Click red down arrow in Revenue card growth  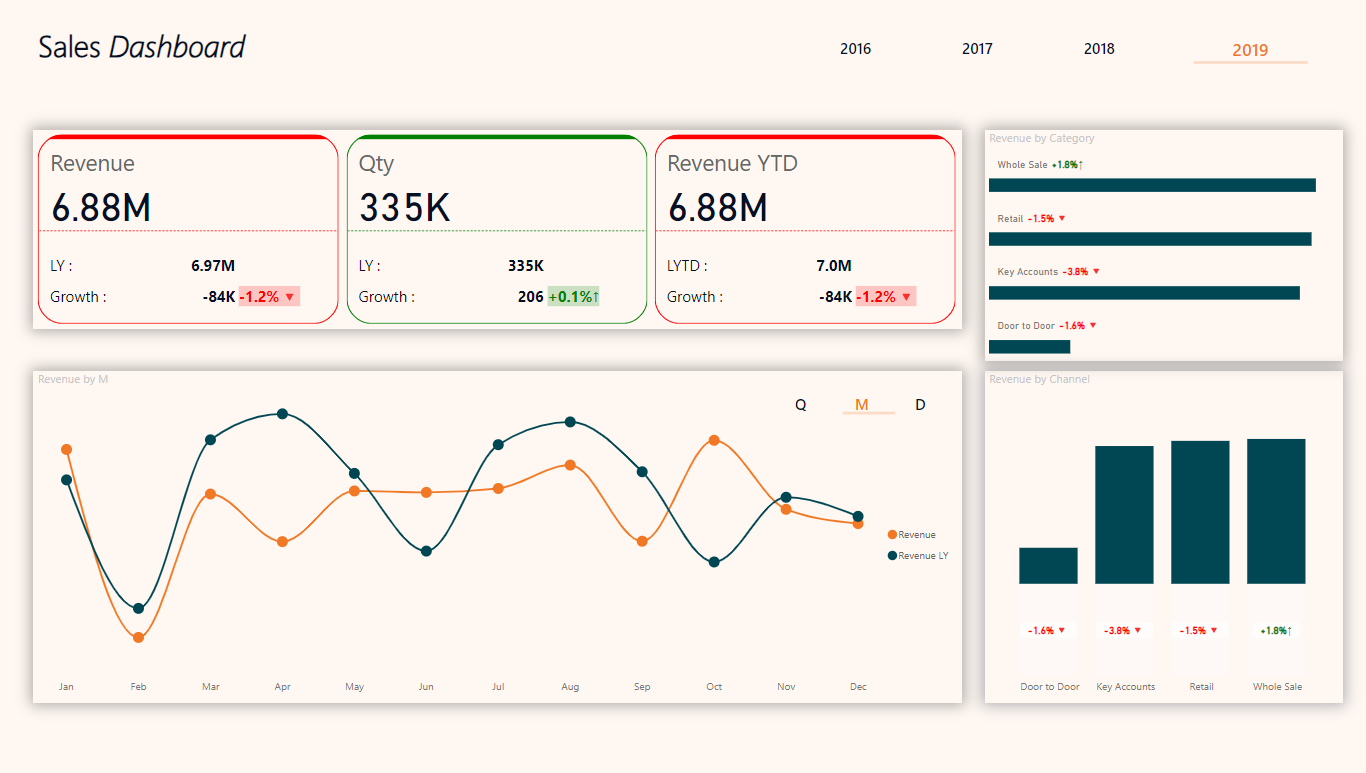(290, 297)
